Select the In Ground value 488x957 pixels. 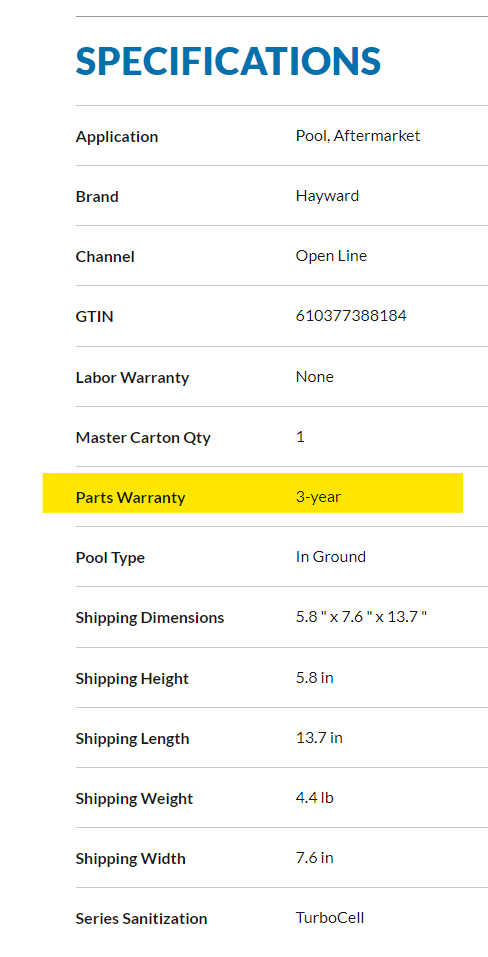[331, 557]
